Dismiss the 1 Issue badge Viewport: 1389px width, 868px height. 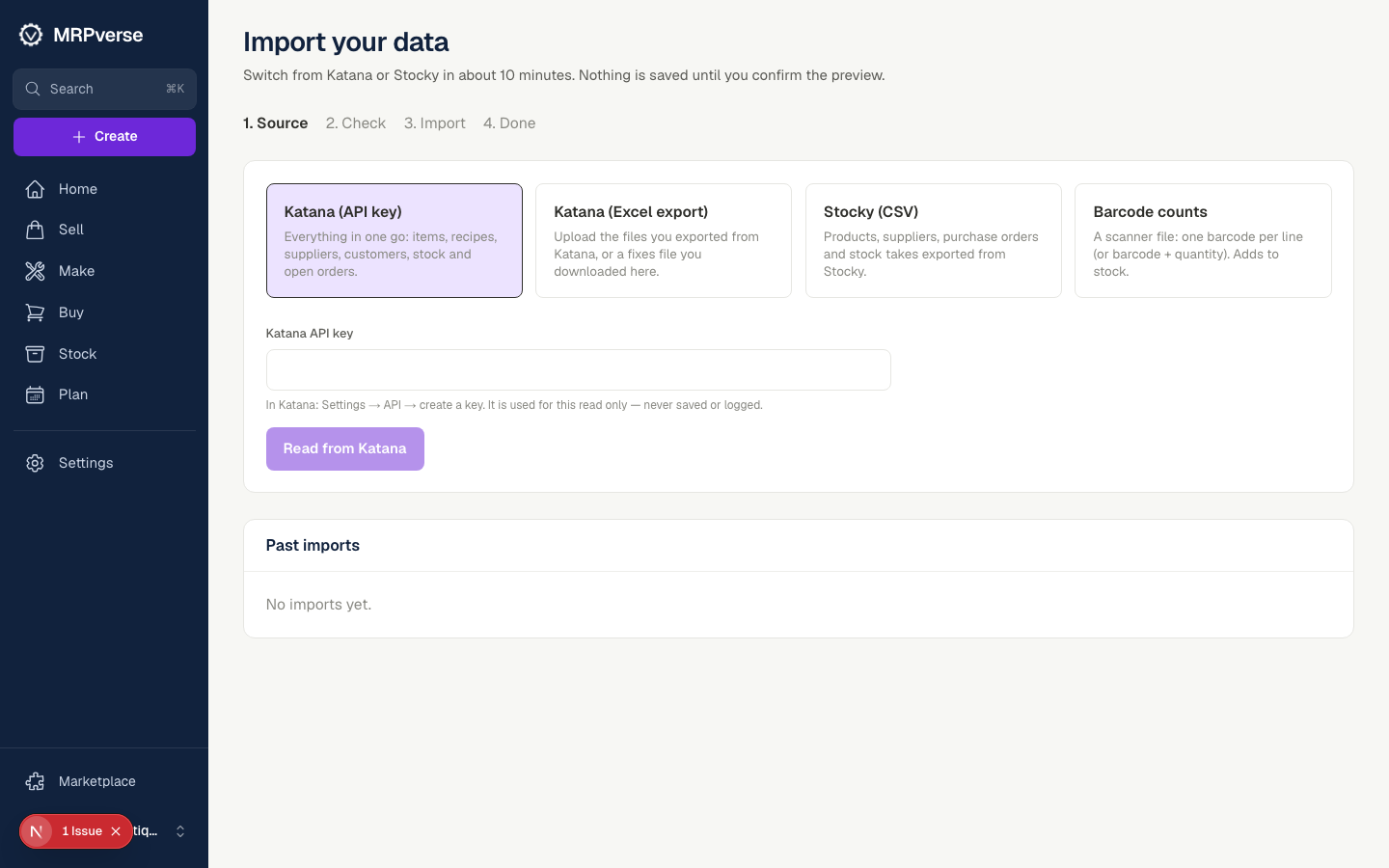coord(116,831)
